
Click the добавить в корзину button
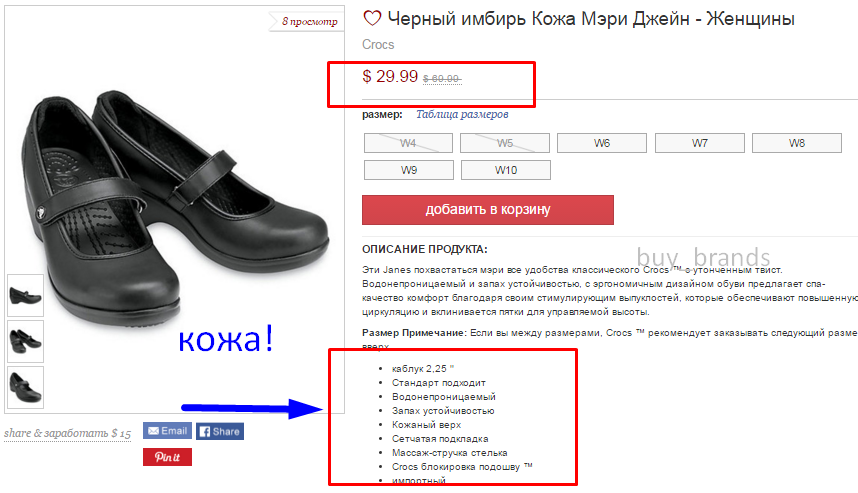pyautogui.click(x=488, y=210)
